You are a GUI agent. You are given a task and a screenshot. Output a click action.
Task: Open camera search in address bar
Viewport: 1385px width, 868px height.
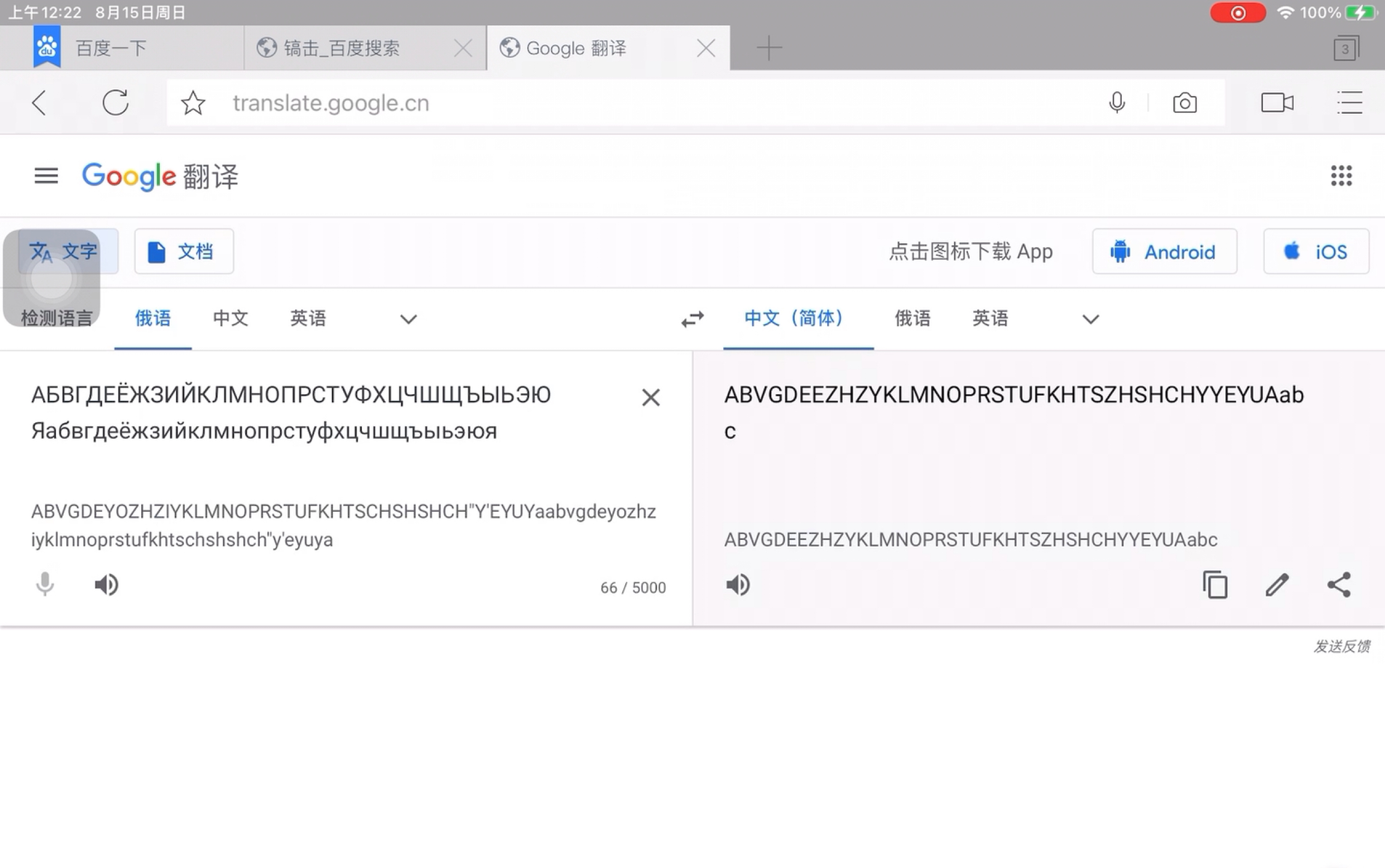pos(1184,103)
